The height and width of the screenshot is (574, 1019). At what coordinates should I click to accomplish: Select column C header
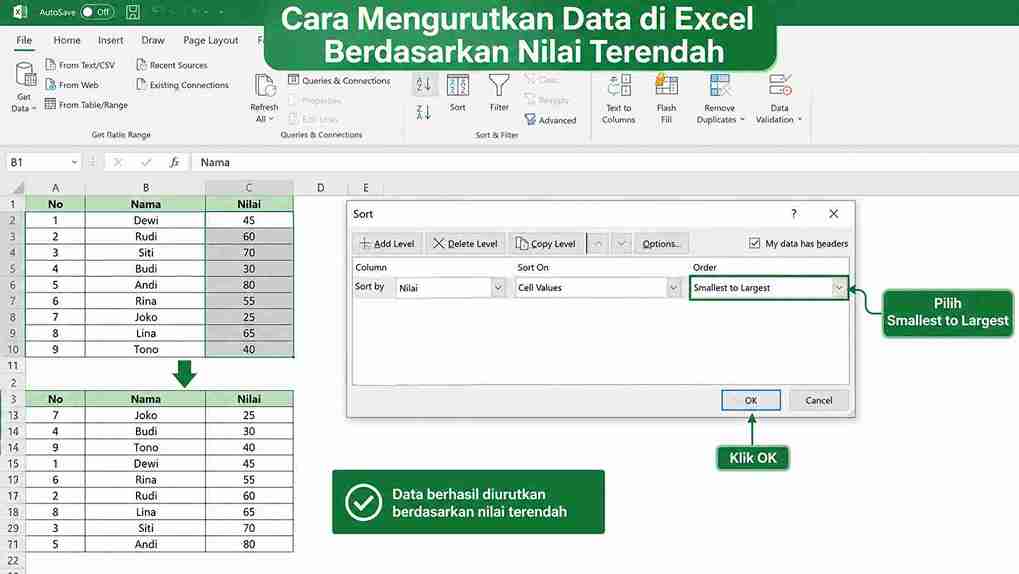tap(249, 187)
